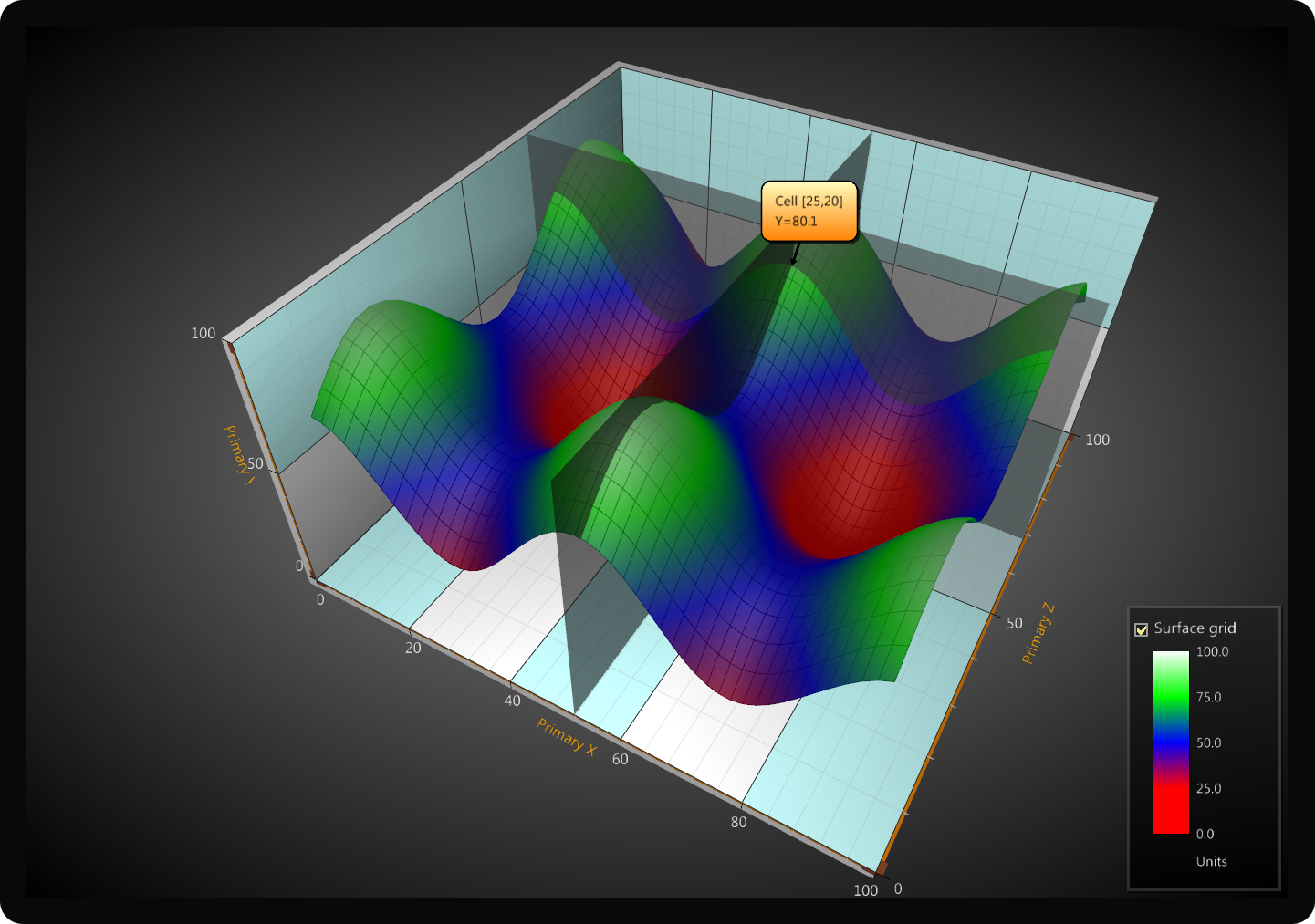The width and height of the screenshot is (1315, 924).
Task: Click tick label 20 on Primary X axis
Action: pos(413,649)
